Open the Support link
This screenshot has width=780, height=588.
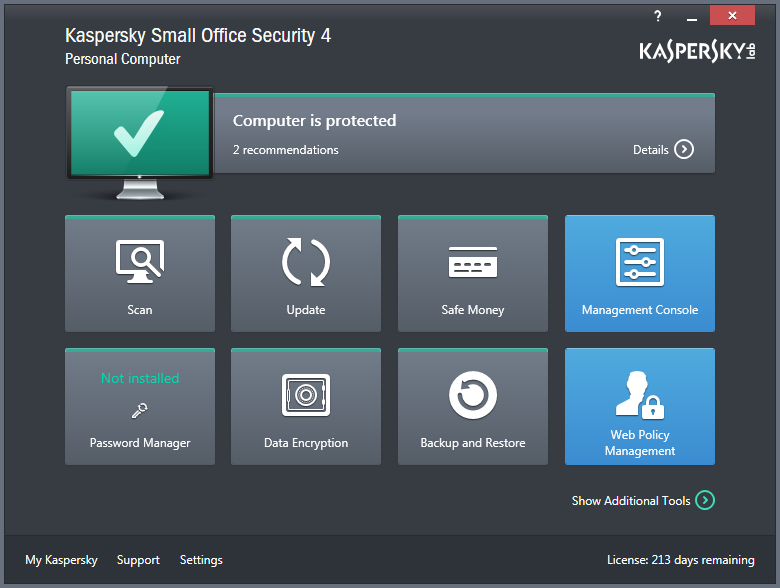click(x=138, y=560)
